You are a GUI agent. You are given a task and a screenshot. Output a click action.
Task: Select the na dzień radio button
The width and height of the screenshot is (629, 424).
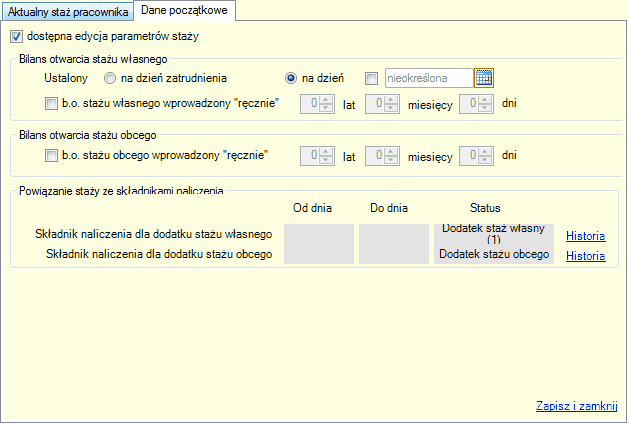(x=290, y=78)
